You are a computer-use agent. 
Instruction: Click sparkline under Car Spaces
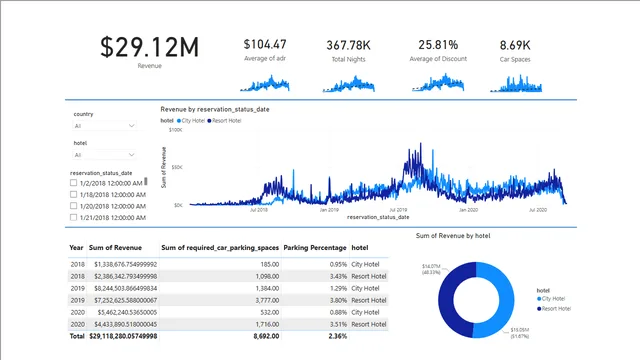tap(516, 83)
